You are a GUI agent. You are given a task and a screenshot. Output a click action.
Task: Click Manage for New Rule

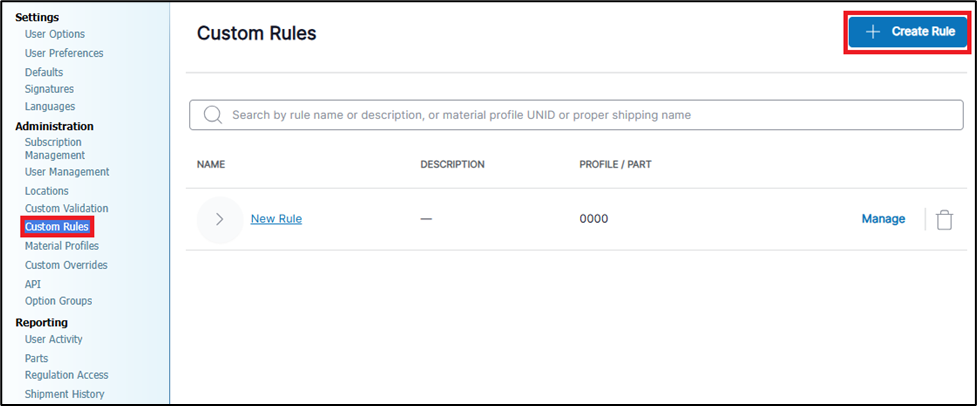pos(883,219)
